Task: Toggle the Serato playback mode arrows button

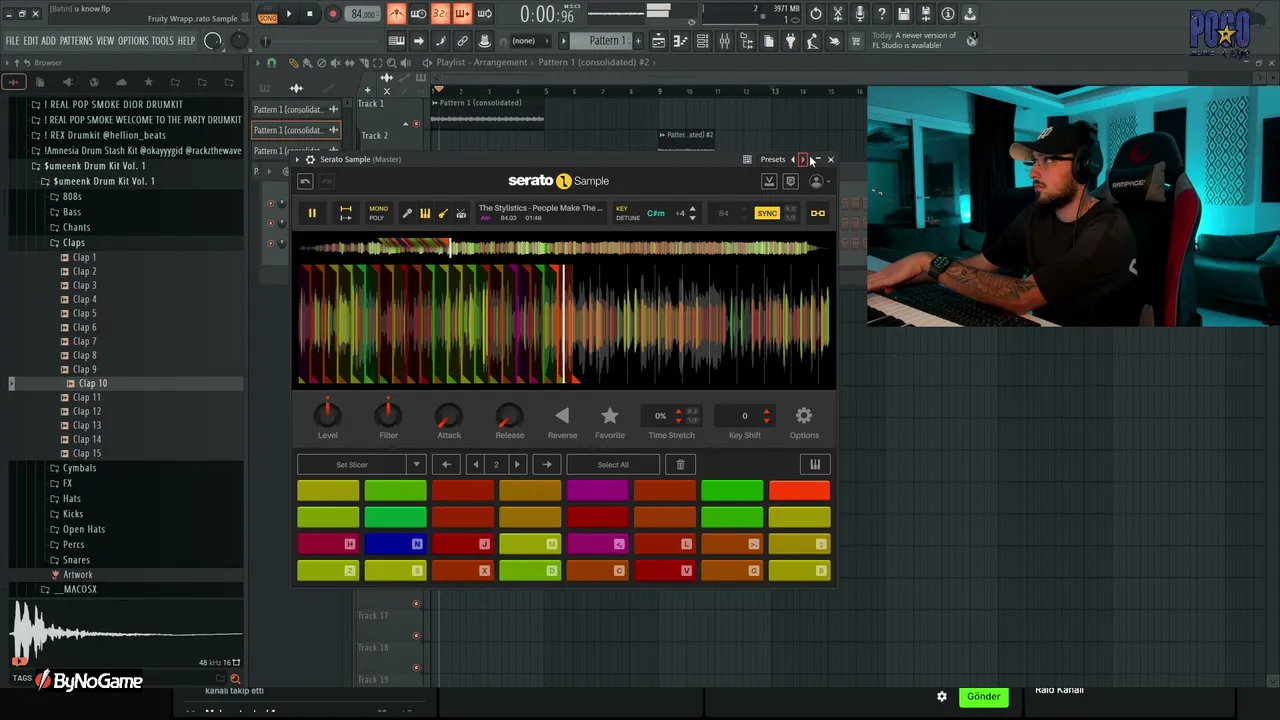Action: [x=346, y=213]
